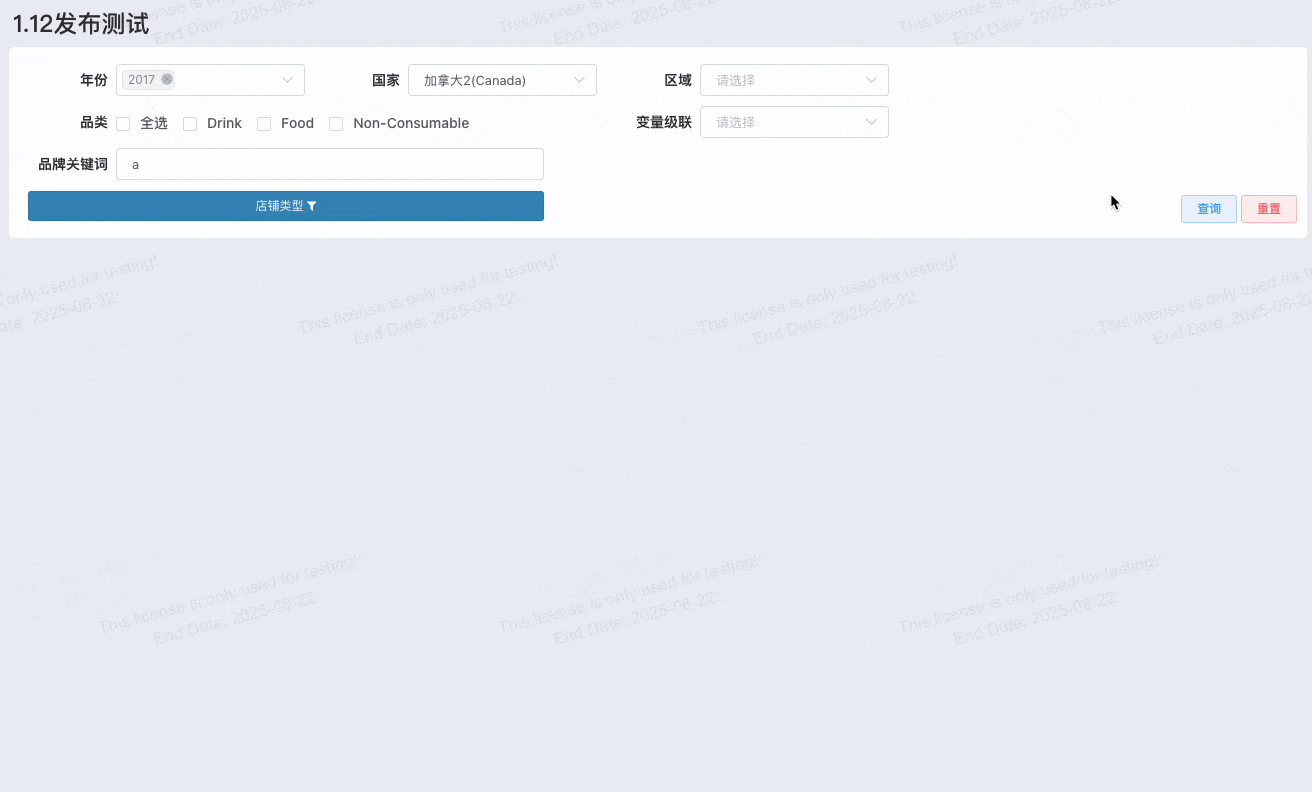Click the Non-Consumable label text
This screenshot has height=792, width=1312.
point(411,123)
